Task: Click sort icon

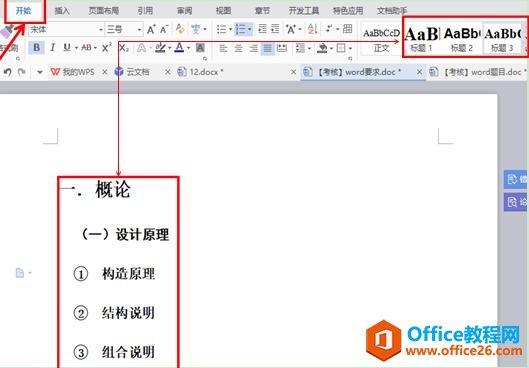Action: click(312, 29)
